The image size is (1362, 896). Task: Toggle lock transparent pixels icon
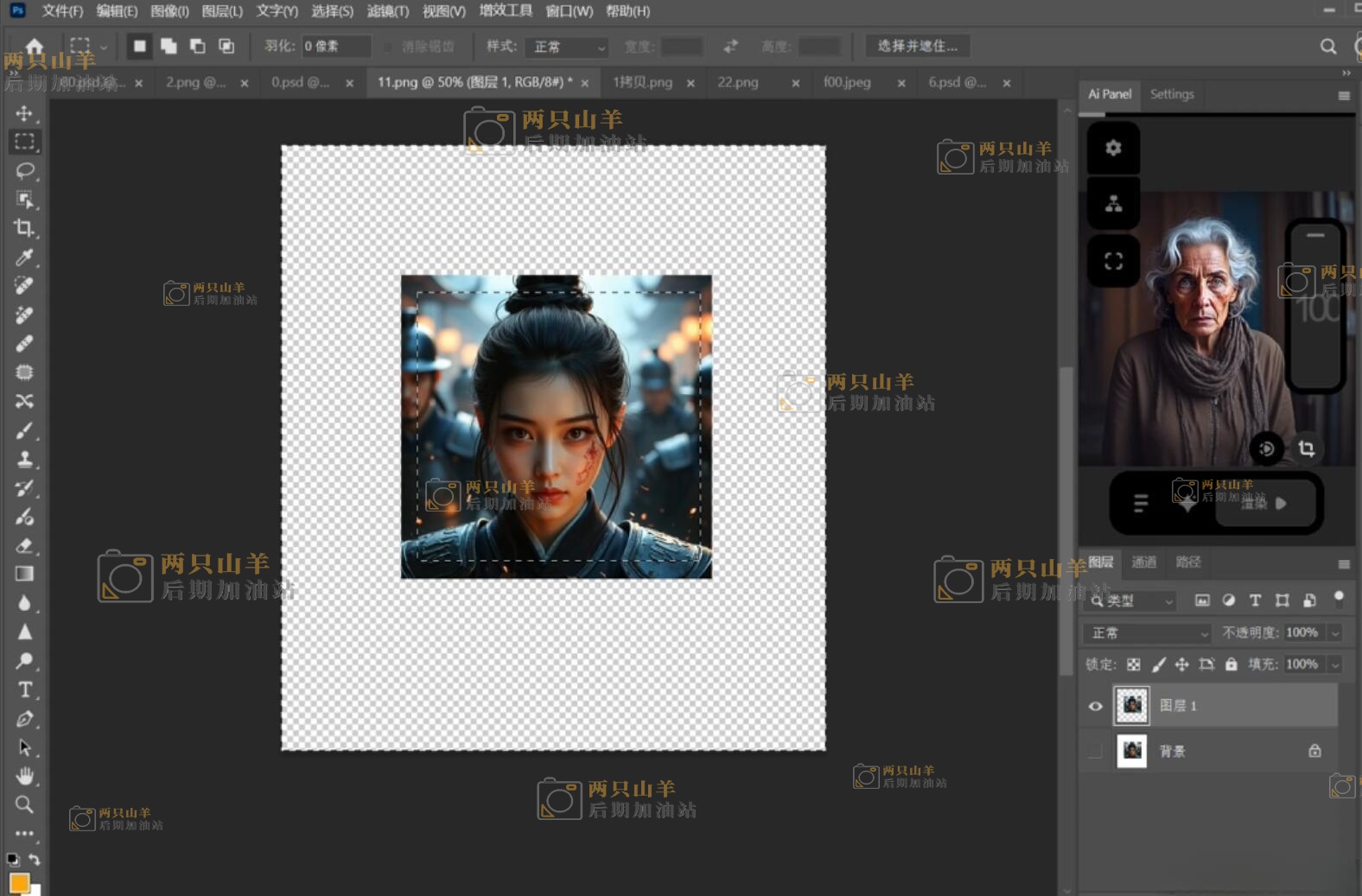pyautogui.click(x=1133, y=664)
